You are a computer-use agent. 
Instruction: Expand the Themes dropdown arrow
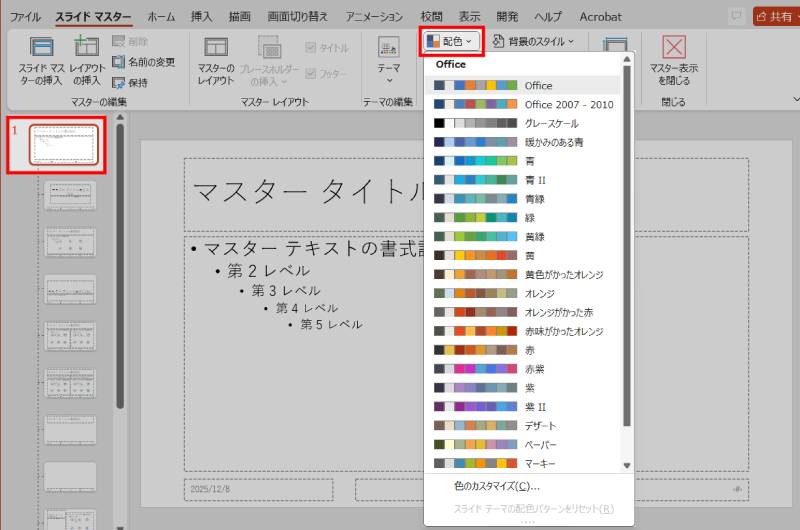click(x=389, y=81)
